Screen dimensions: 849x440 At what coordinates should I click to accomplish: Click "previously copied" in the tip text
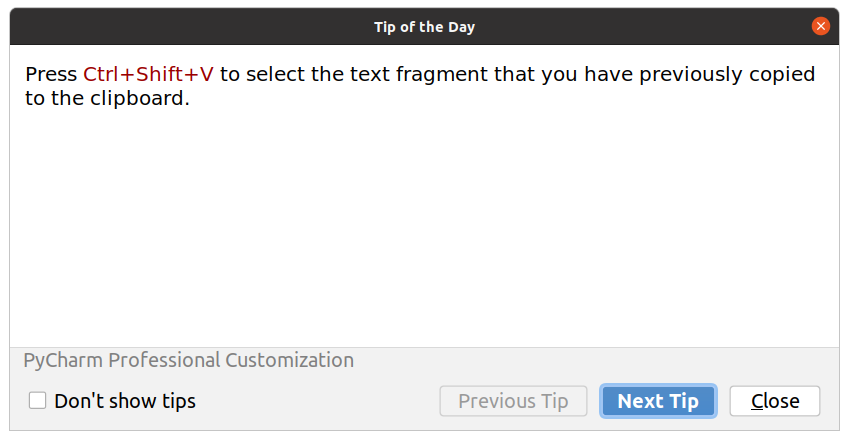click(727, 74)
